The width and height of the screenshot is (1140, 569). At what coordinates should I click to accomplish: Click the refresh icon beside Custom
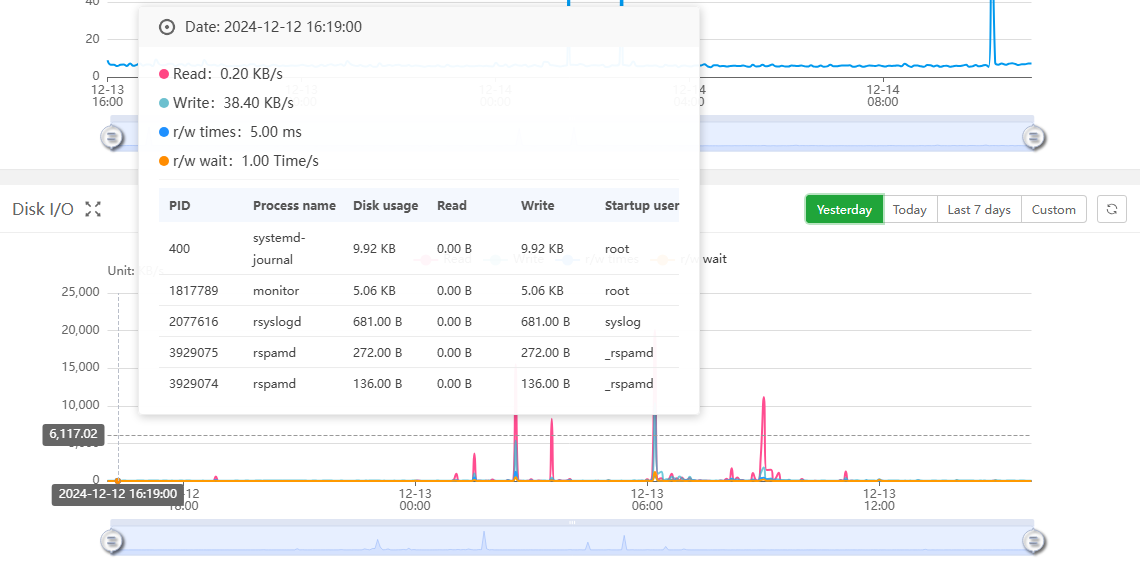click(1112, 209)
